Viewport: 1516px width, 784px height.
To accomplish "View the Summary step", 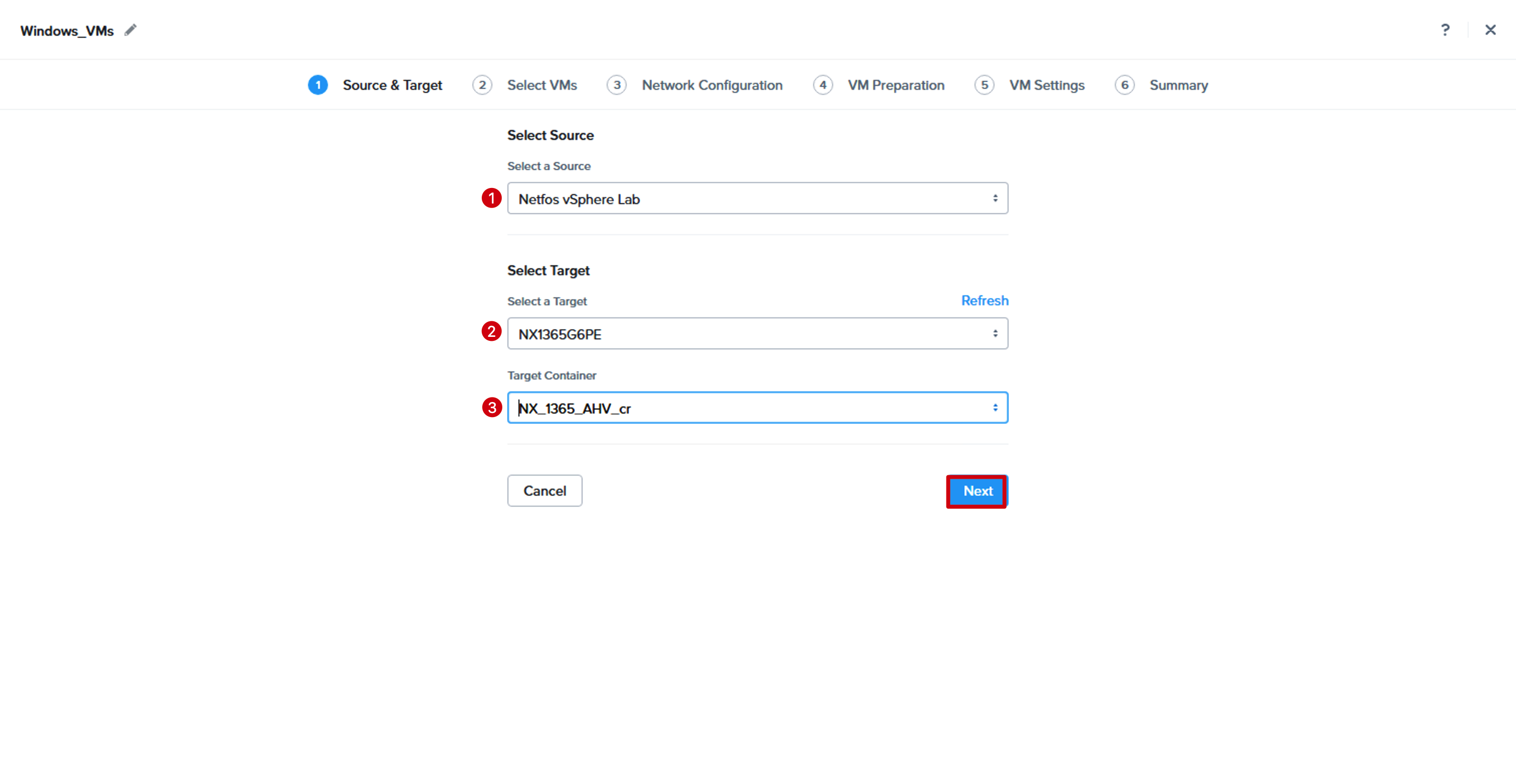I will coord(1179,85).
